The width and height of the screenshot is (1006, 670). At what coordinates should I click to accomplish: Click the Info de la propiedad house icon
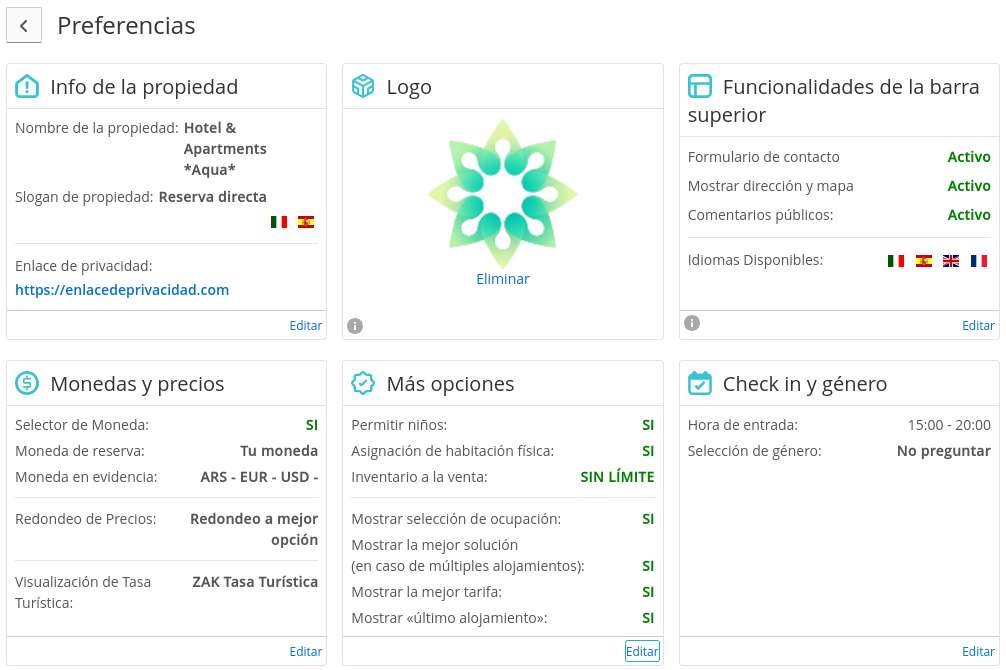click(x=27, y=87)
